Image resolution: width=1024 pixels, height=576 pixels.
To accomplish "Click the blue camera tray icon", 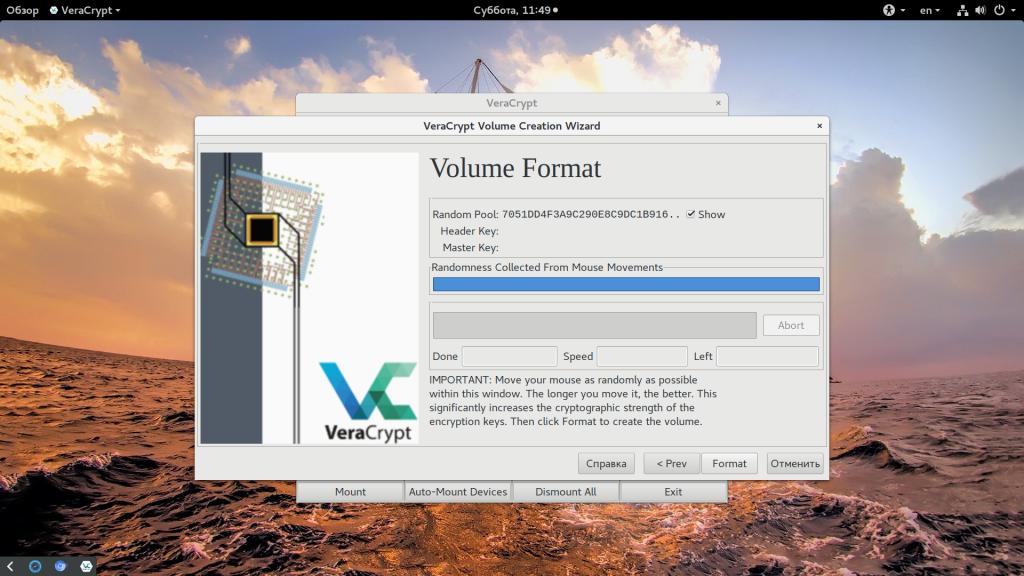I will [x=61, y=566].
